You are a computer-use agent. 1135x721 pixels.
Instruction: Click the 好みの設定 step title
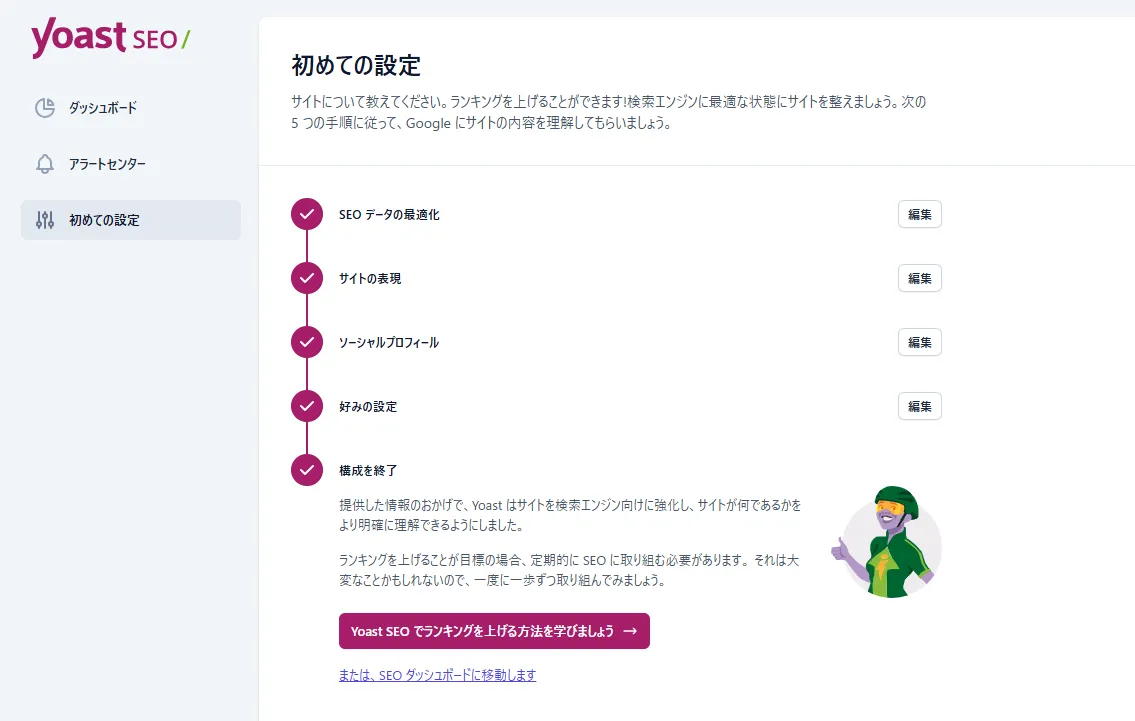click(x=368, y=406)
